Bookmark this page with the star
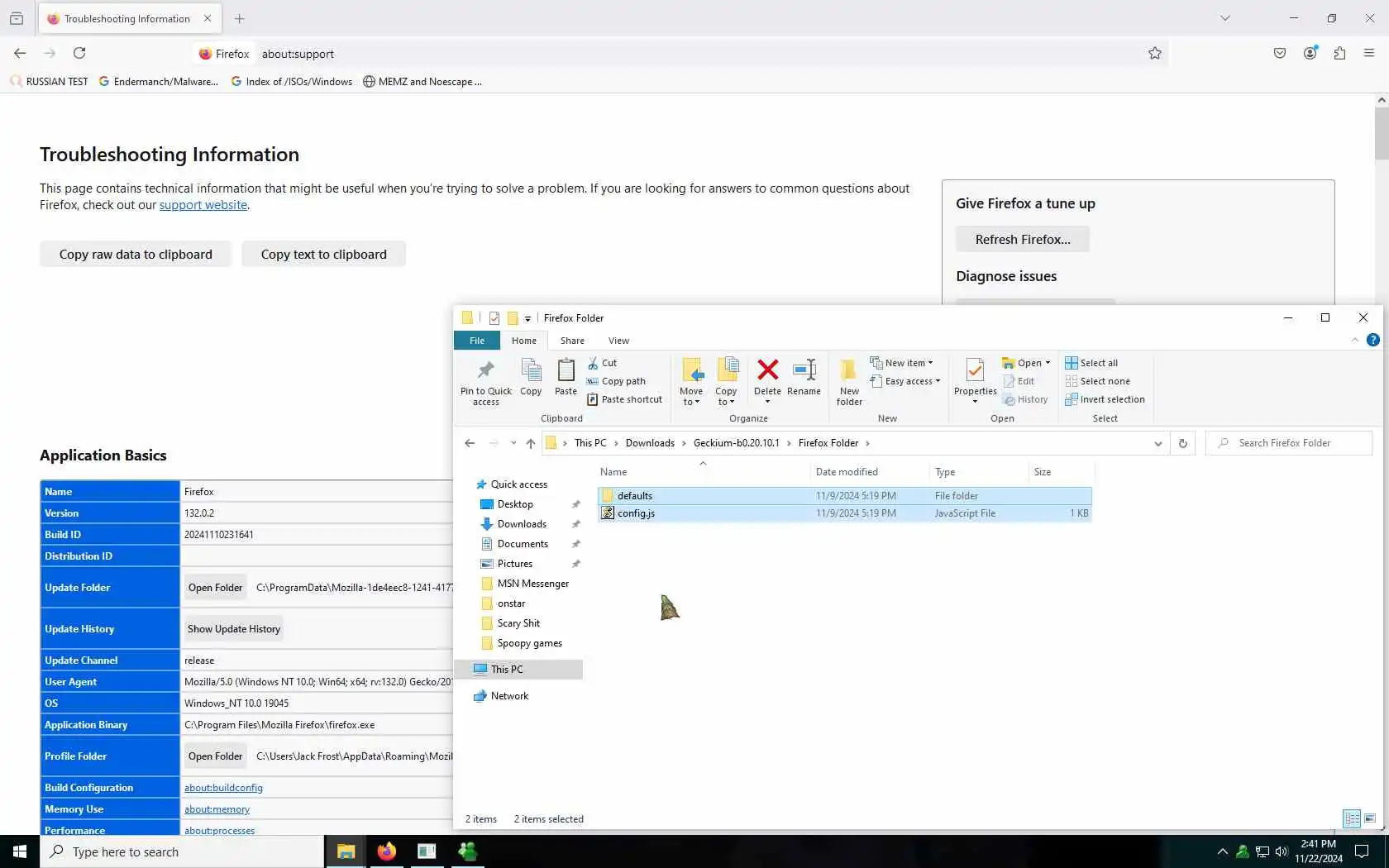The height and width of the screenshot is (868, 1389). 1155,53
